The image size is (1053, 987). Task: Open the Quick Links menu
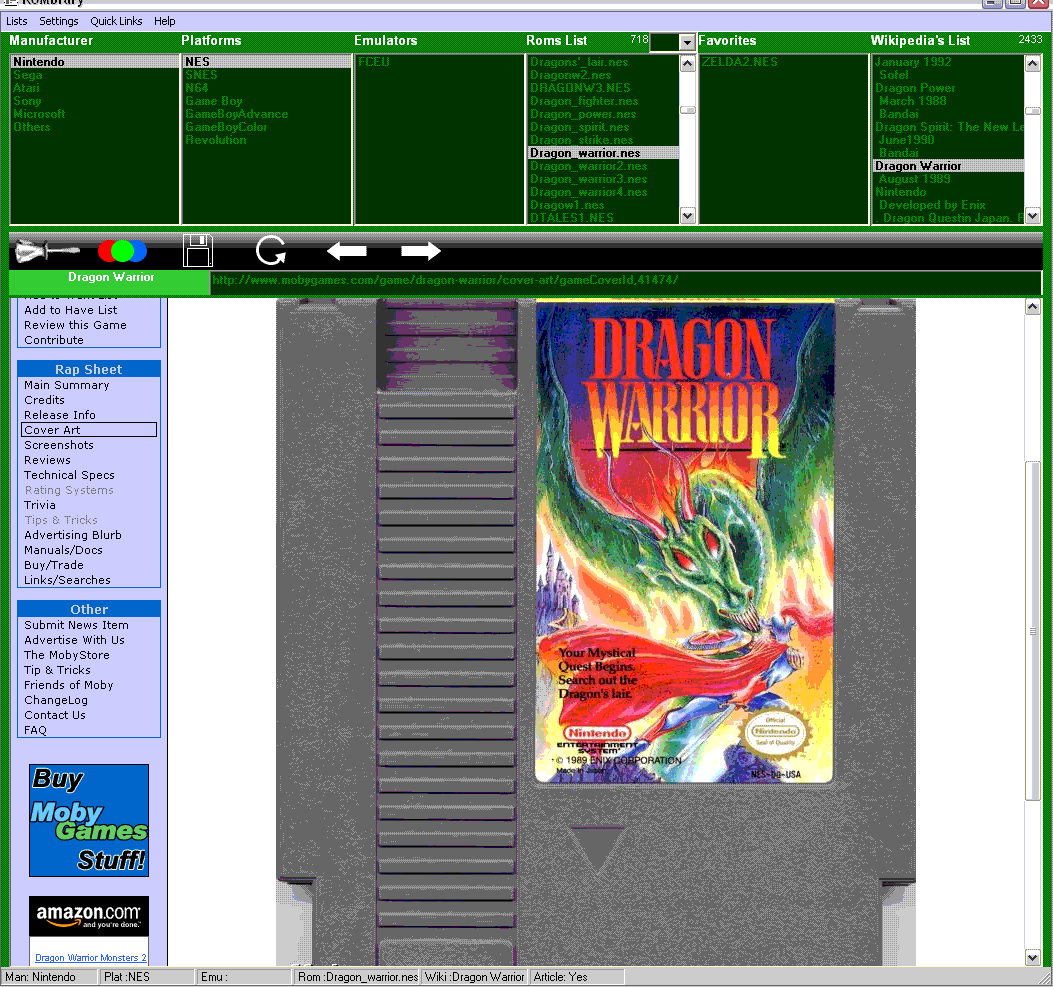click(116, 21)
